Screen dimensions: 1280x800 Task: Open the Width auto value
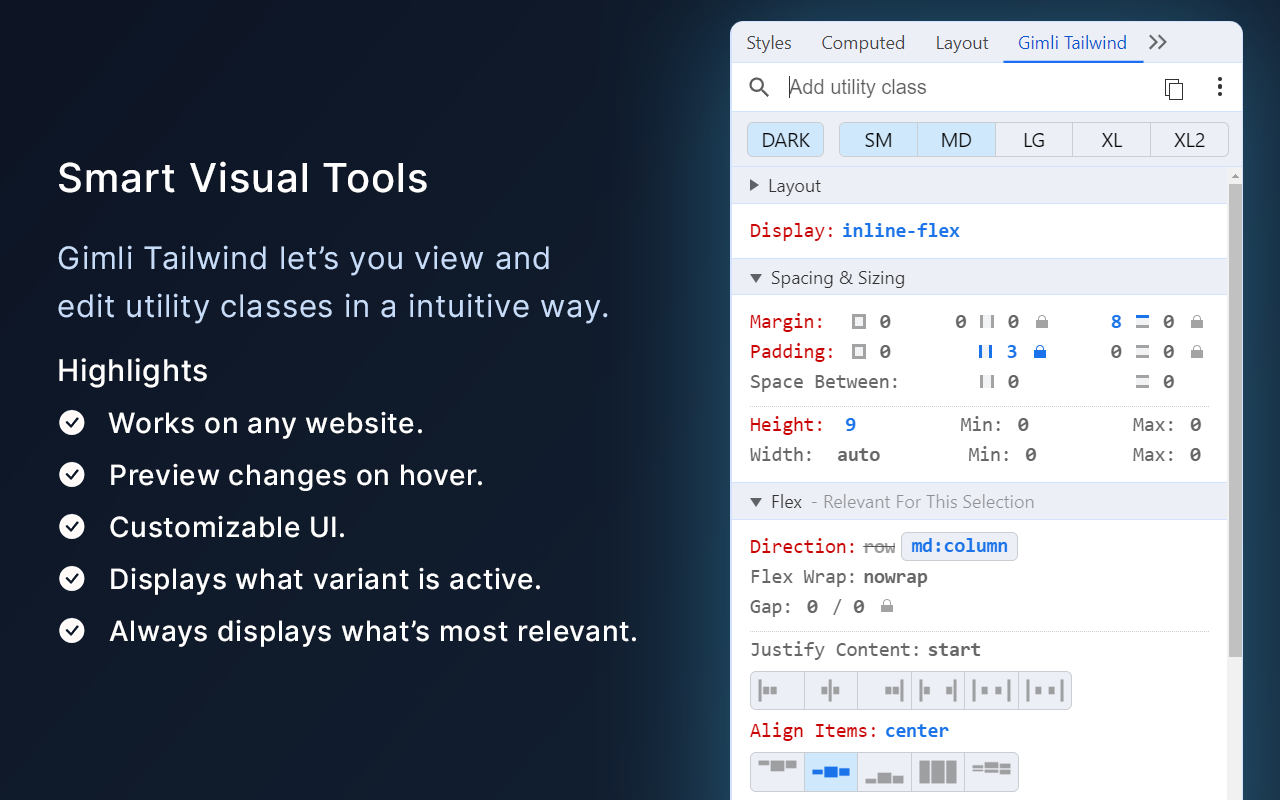[859, 455]
